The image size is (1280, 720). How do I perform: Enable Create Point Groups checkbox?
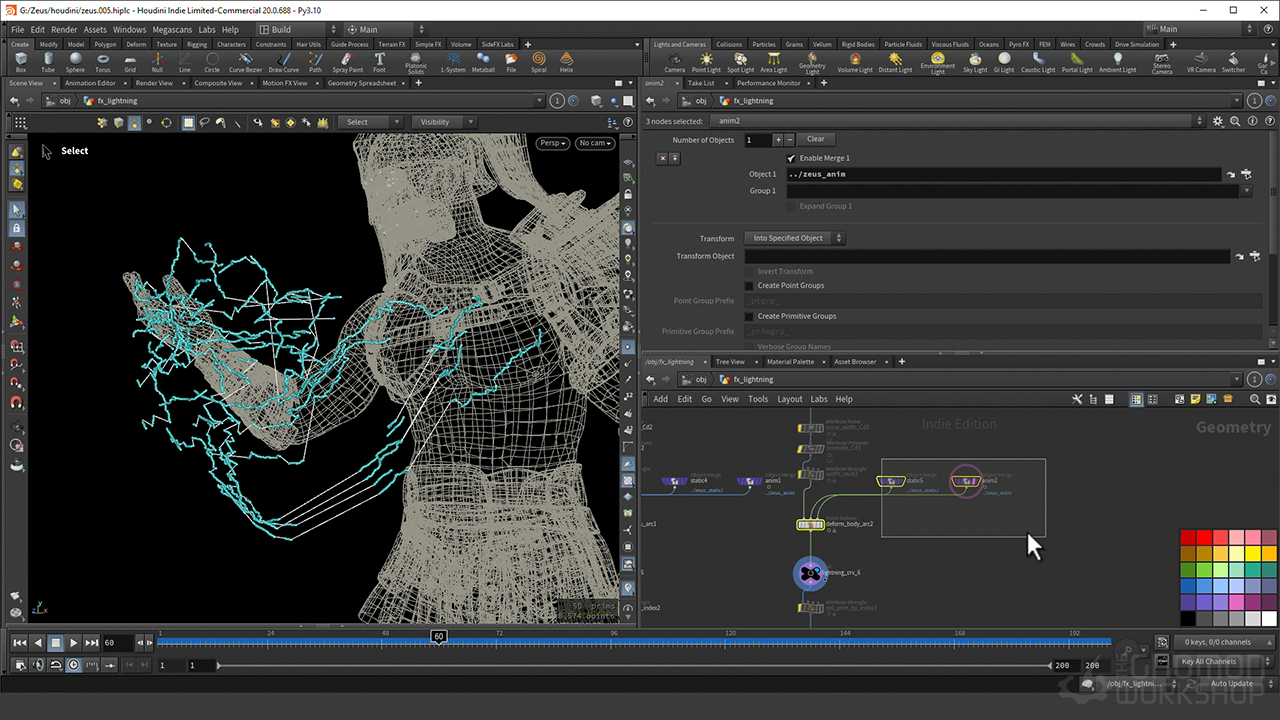coord(749,286)
